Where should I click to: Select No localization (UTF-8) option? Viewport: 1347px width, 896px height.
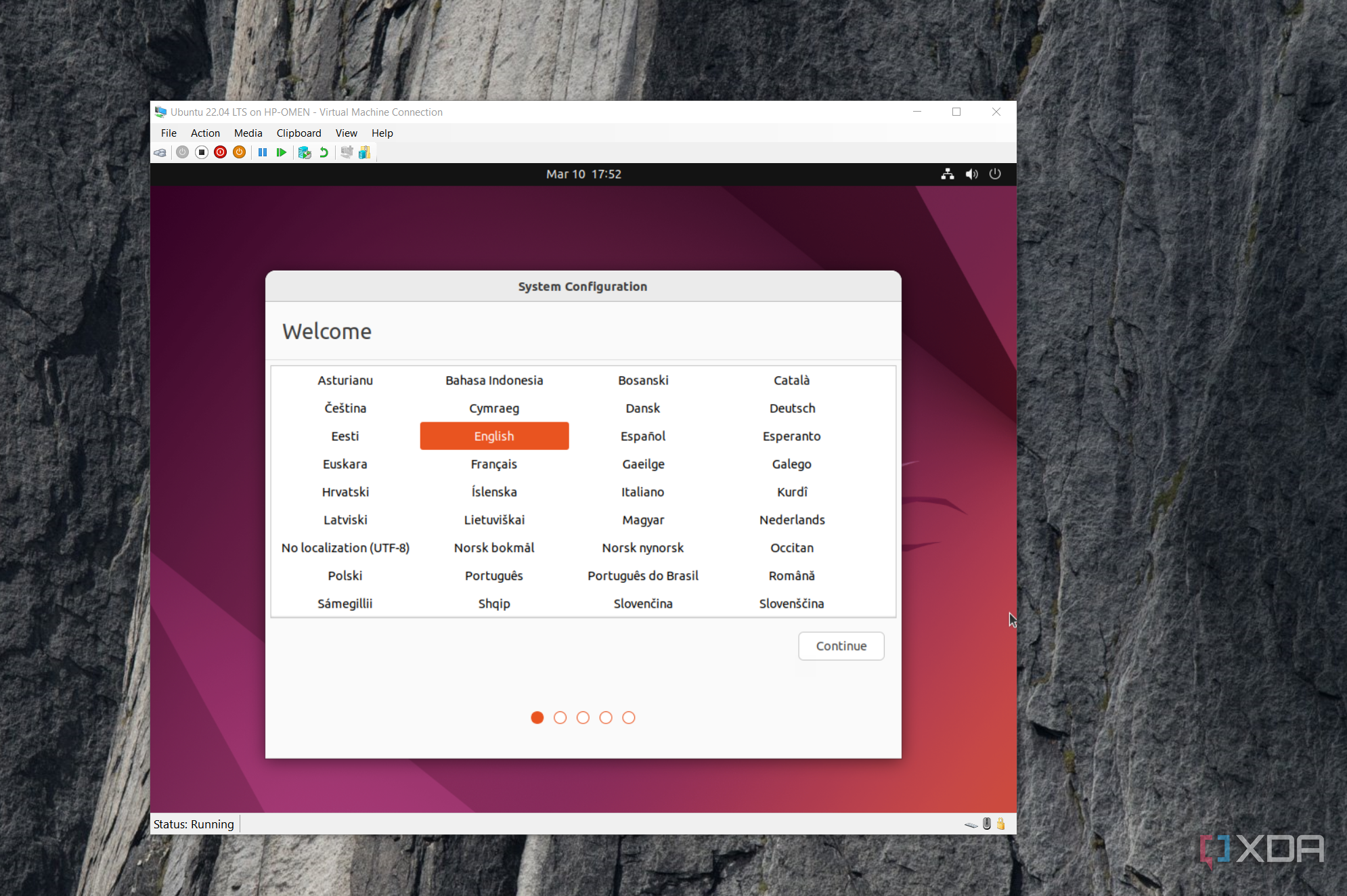[345, 547]
